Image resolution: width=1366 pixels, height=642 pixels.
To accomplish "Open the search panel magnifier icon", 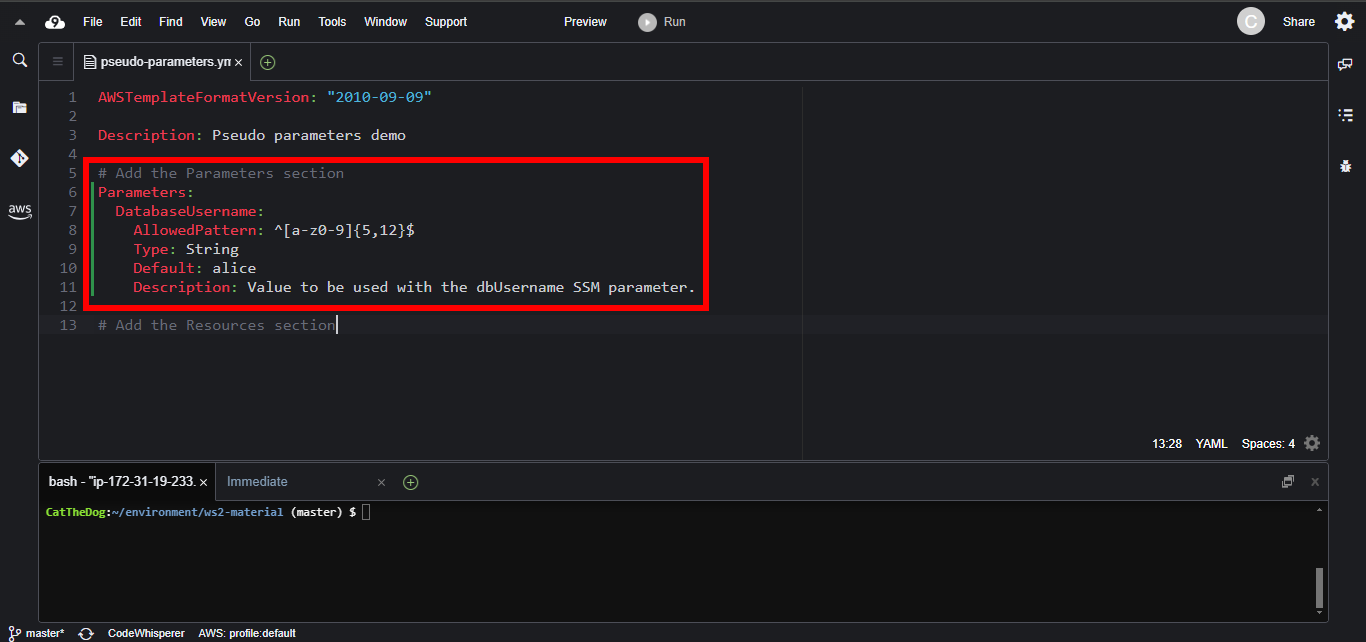I will (x=19, y=60).
